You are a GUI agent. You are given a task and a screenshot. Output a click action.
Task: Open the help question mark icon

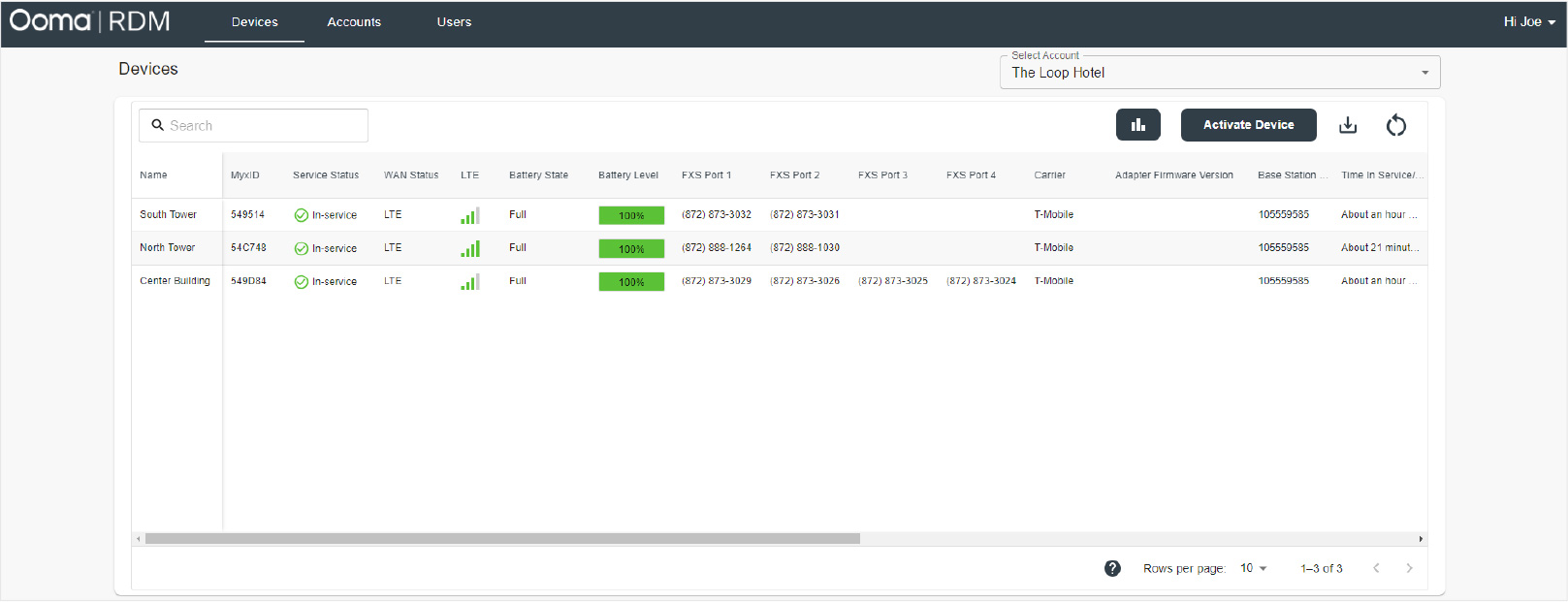1112,568
